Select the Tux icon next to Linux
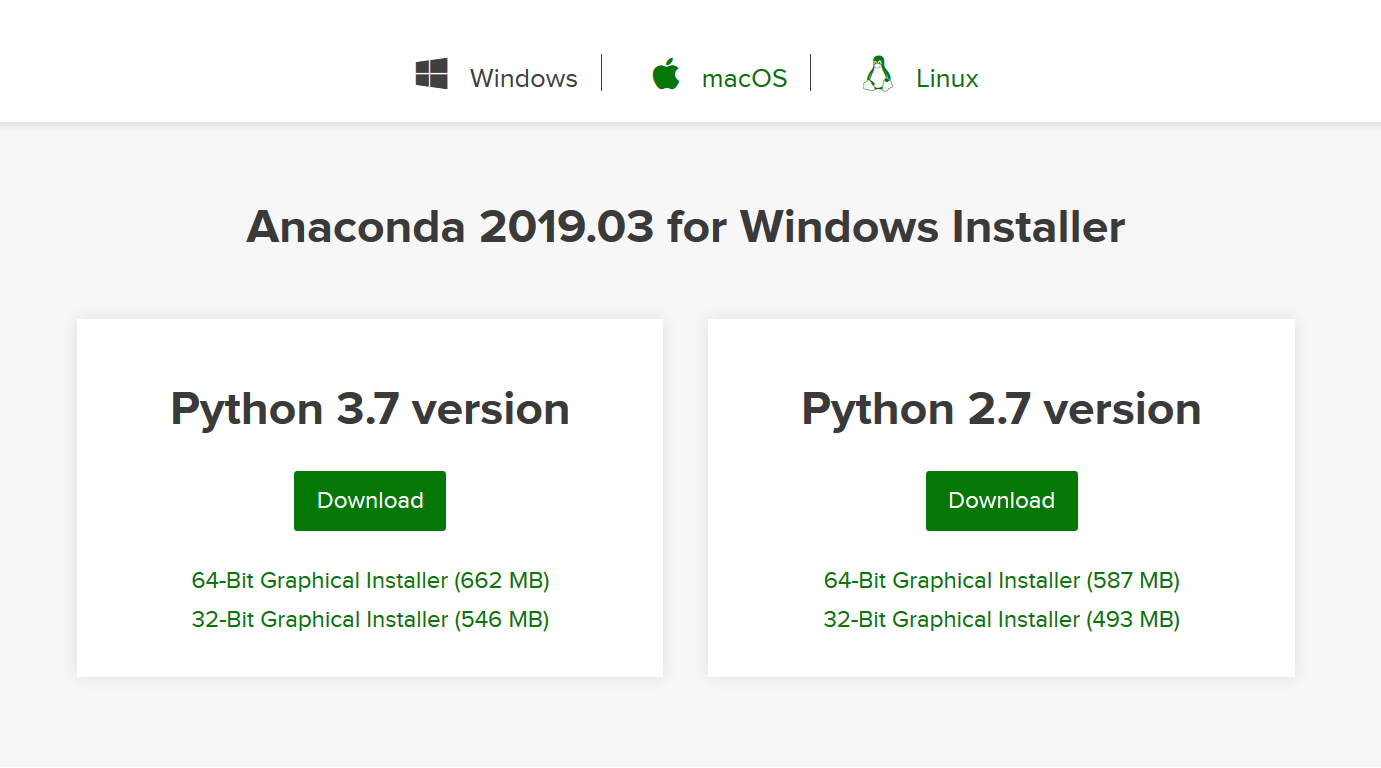This screenshot has width=1381, height=768. tap(877, 71)
